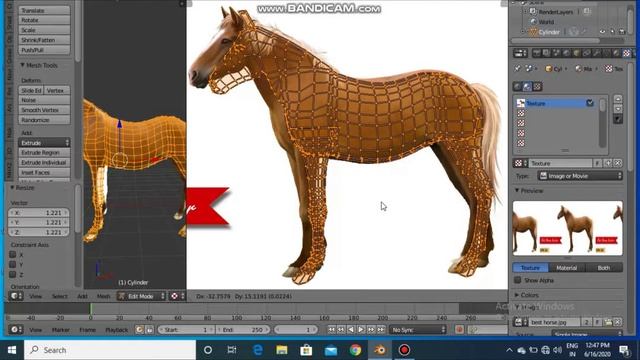Click the auto keyframe record button

coord(459,329)
